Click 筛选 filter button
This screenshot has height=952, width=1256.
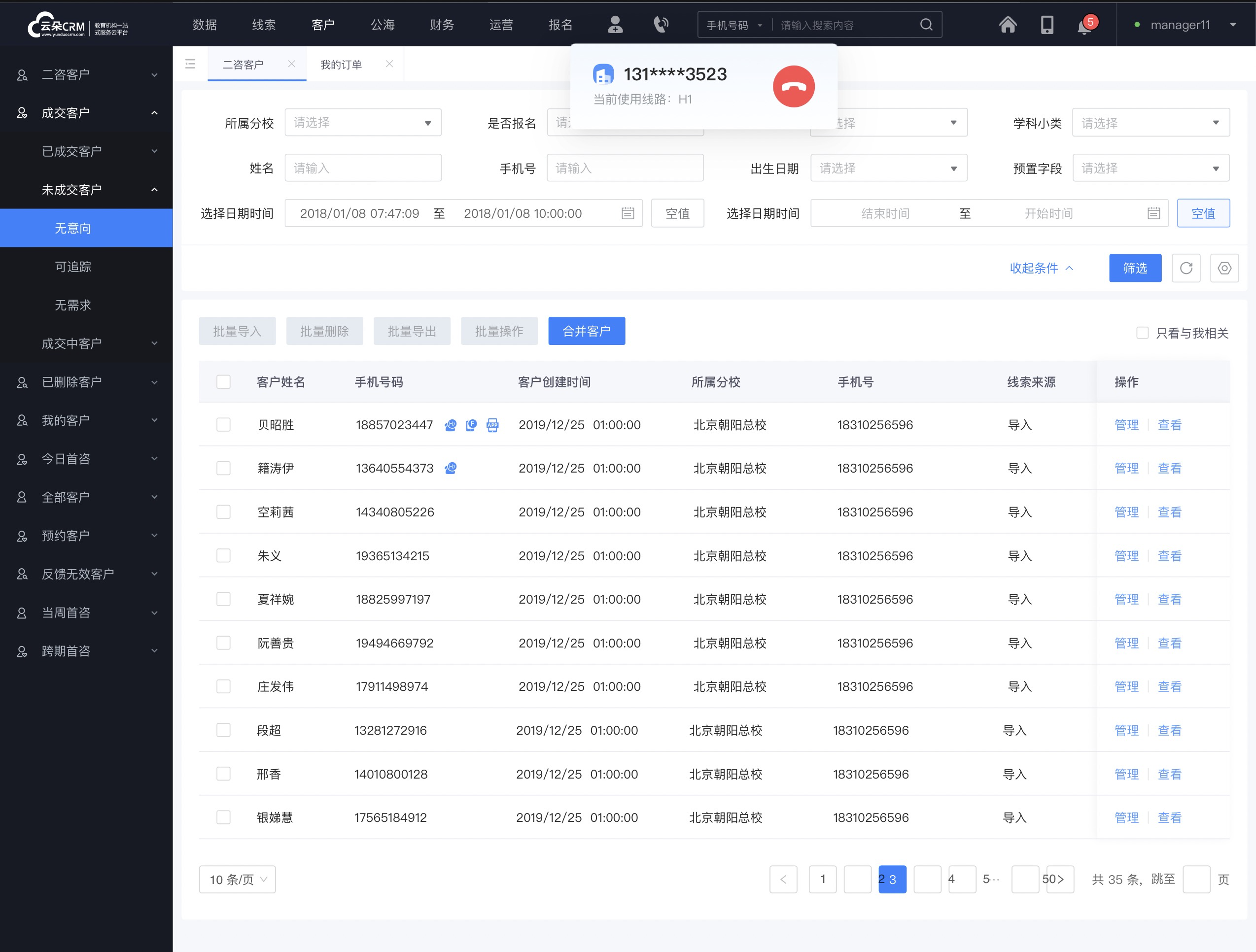(x=1136, y=268)
